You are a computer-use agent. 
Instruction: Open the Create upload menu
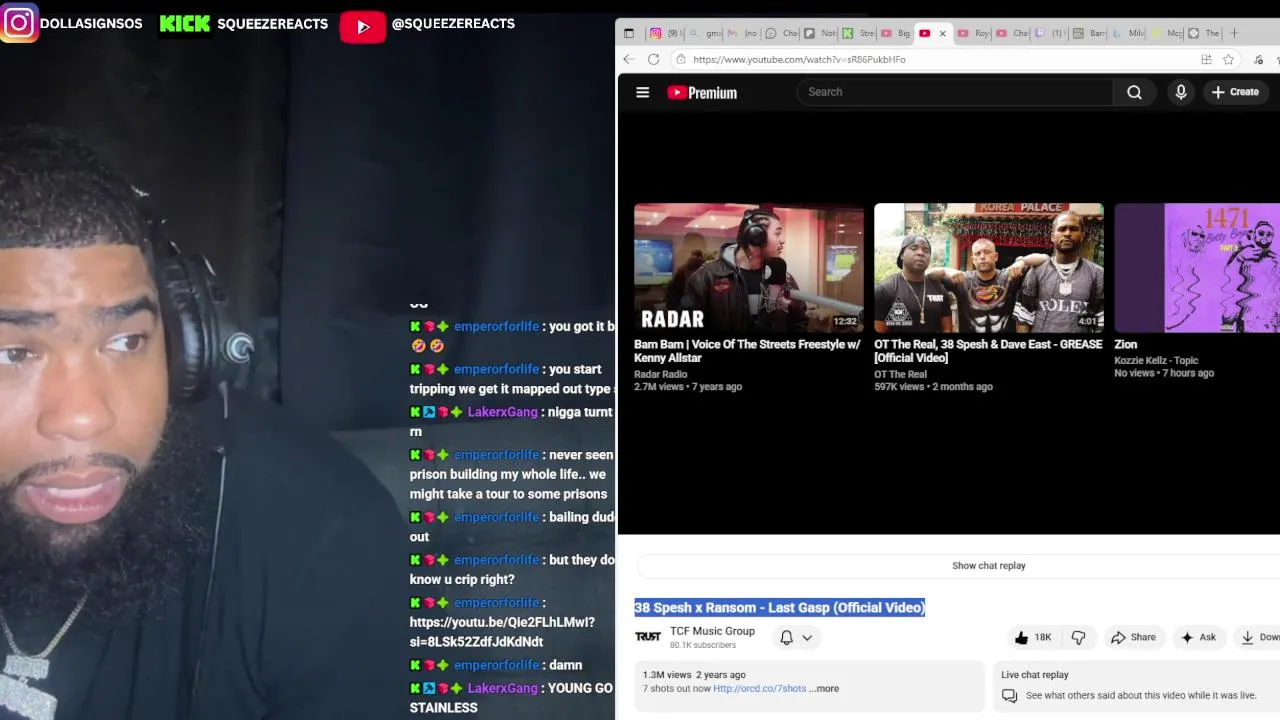[x=1235, y=92]
